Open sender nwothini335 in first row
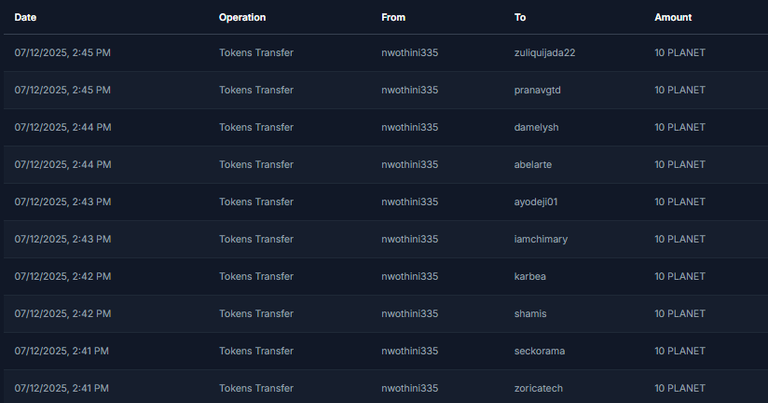This screenshot has height=403, width=768. click(x=409, y=53)
